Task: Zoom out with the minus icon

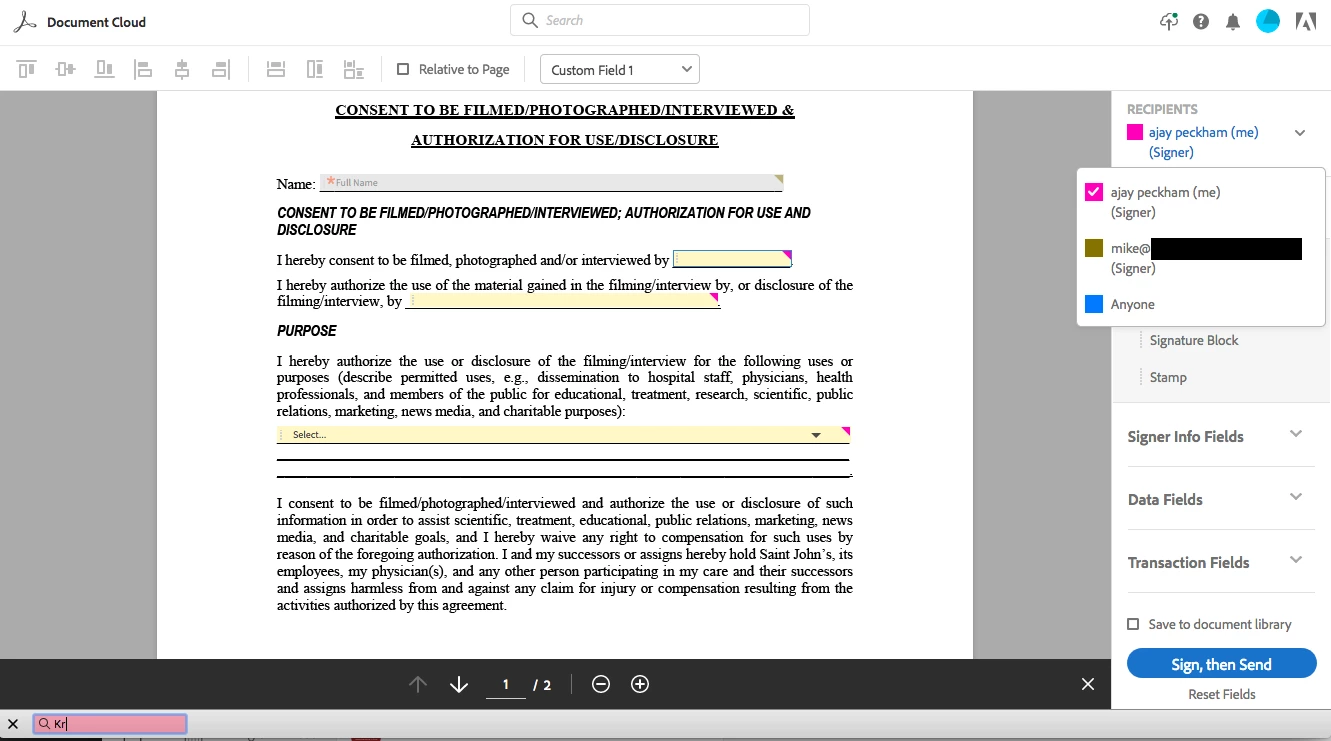Action: pos(601,684)
